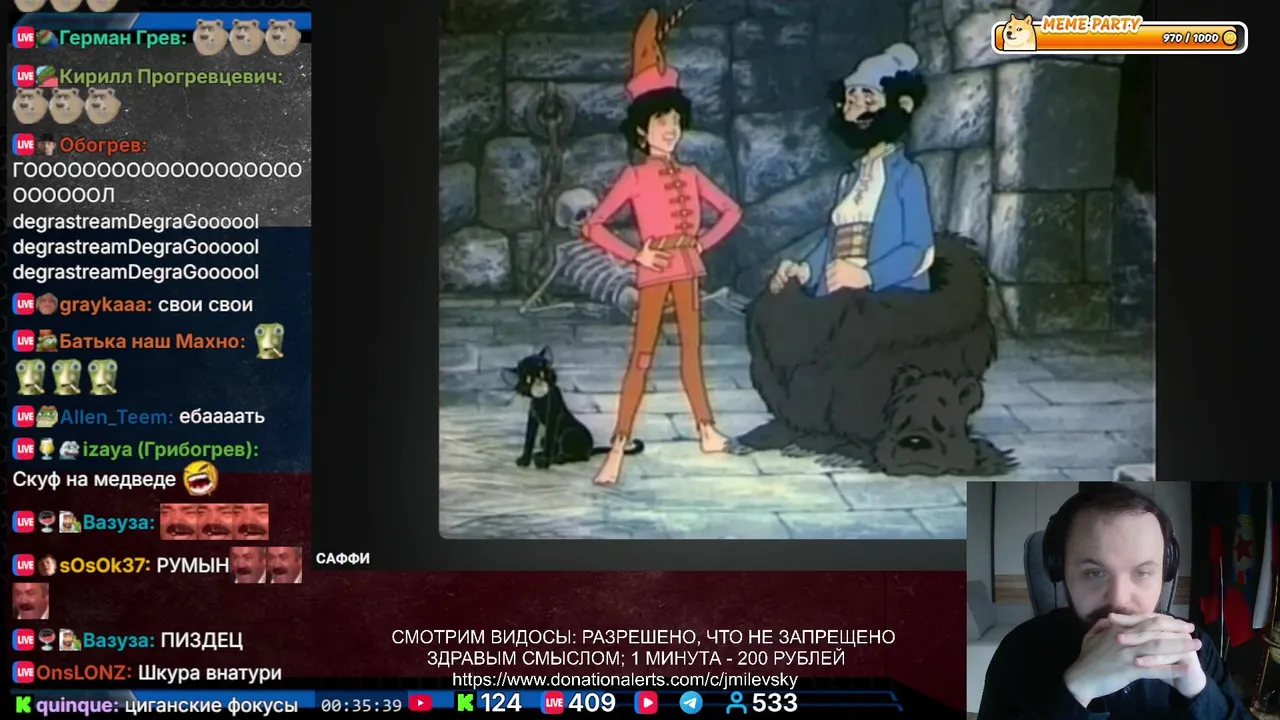Click the СМОТРИМ ВИДОСЫ rules text
1280x720 pixels.
tap(643, 647)
